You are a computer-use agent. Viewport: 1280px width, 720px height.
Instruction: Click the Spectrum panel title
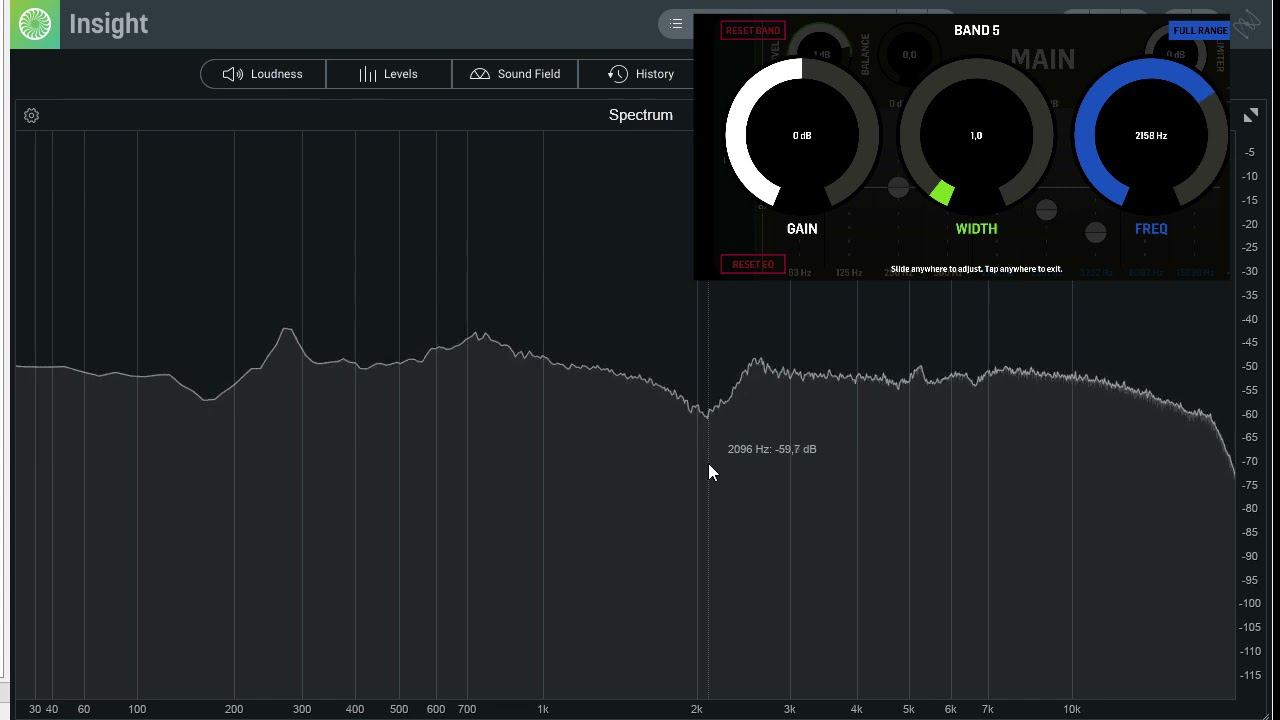point(641,115)
